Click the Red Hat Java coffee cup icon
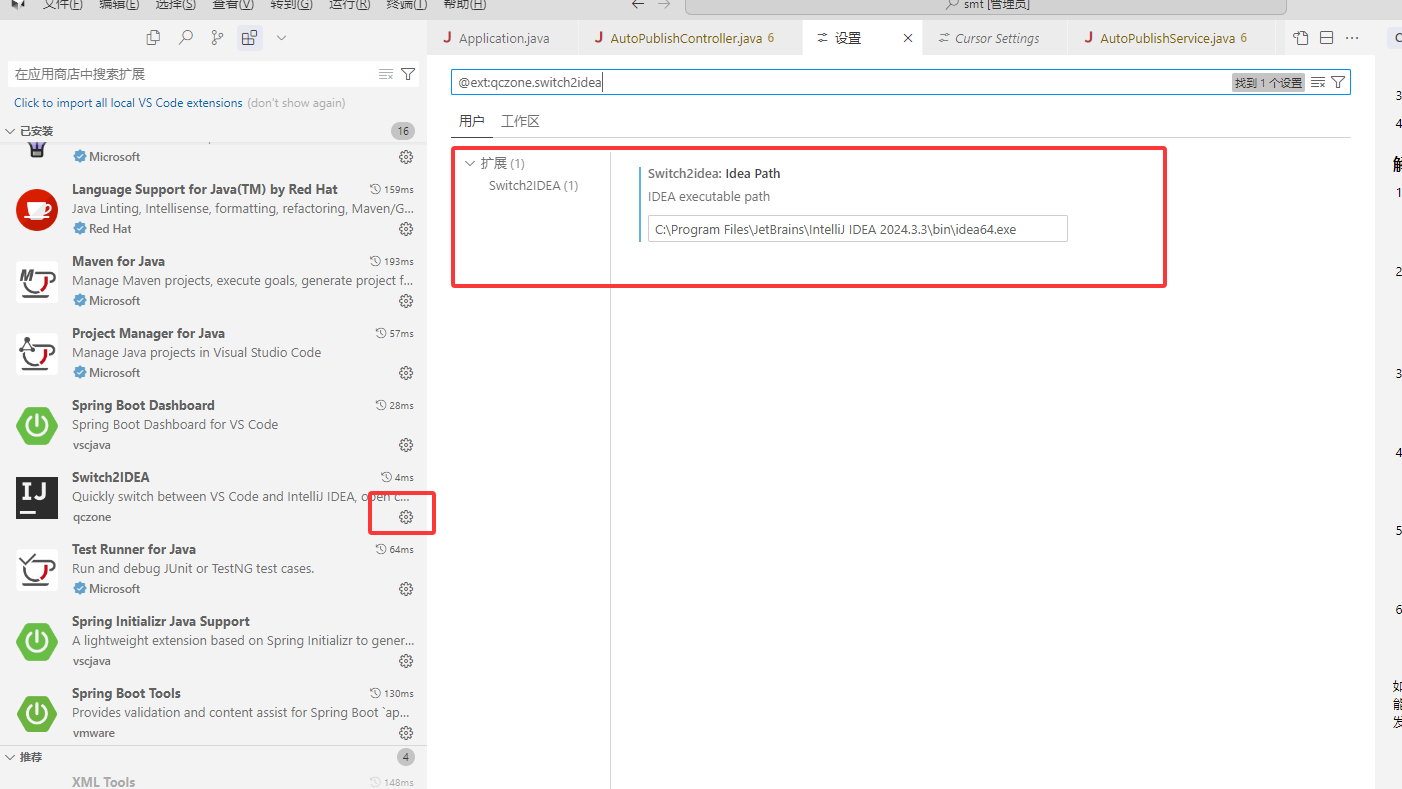Image resolution: width=1402 pixels, height=789 pixels. (37, 209)
